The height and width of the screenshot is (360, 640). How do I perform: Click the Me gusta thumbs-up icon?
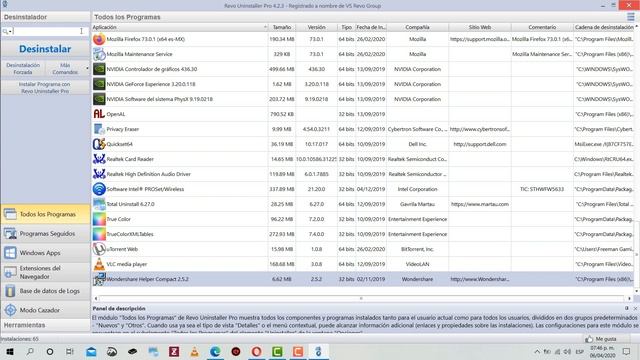pyautogui.click(x=589, y=339)
